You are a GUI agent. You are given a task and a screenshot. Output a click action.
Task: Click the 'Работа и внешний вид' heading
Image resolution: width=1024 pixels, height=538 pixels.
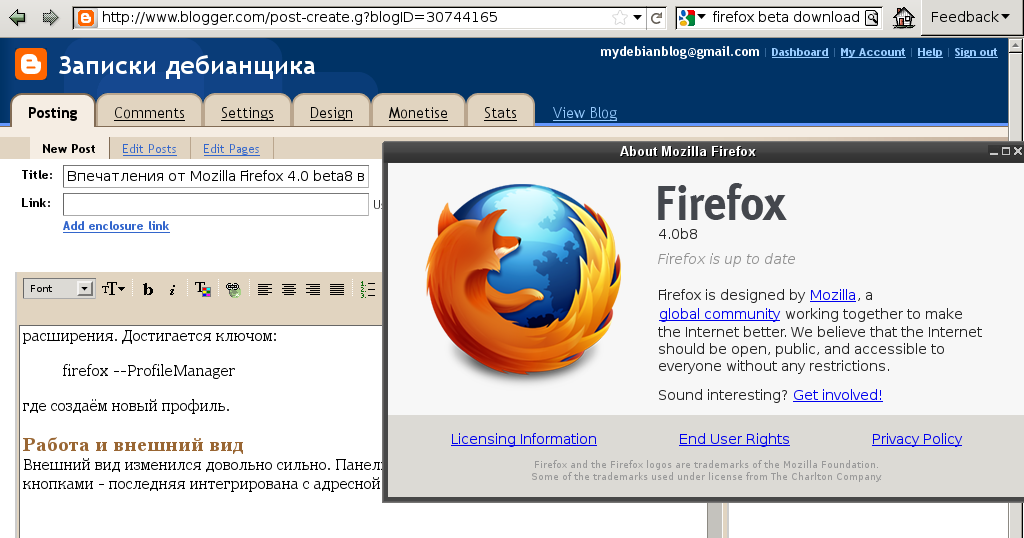click(133, 445)
